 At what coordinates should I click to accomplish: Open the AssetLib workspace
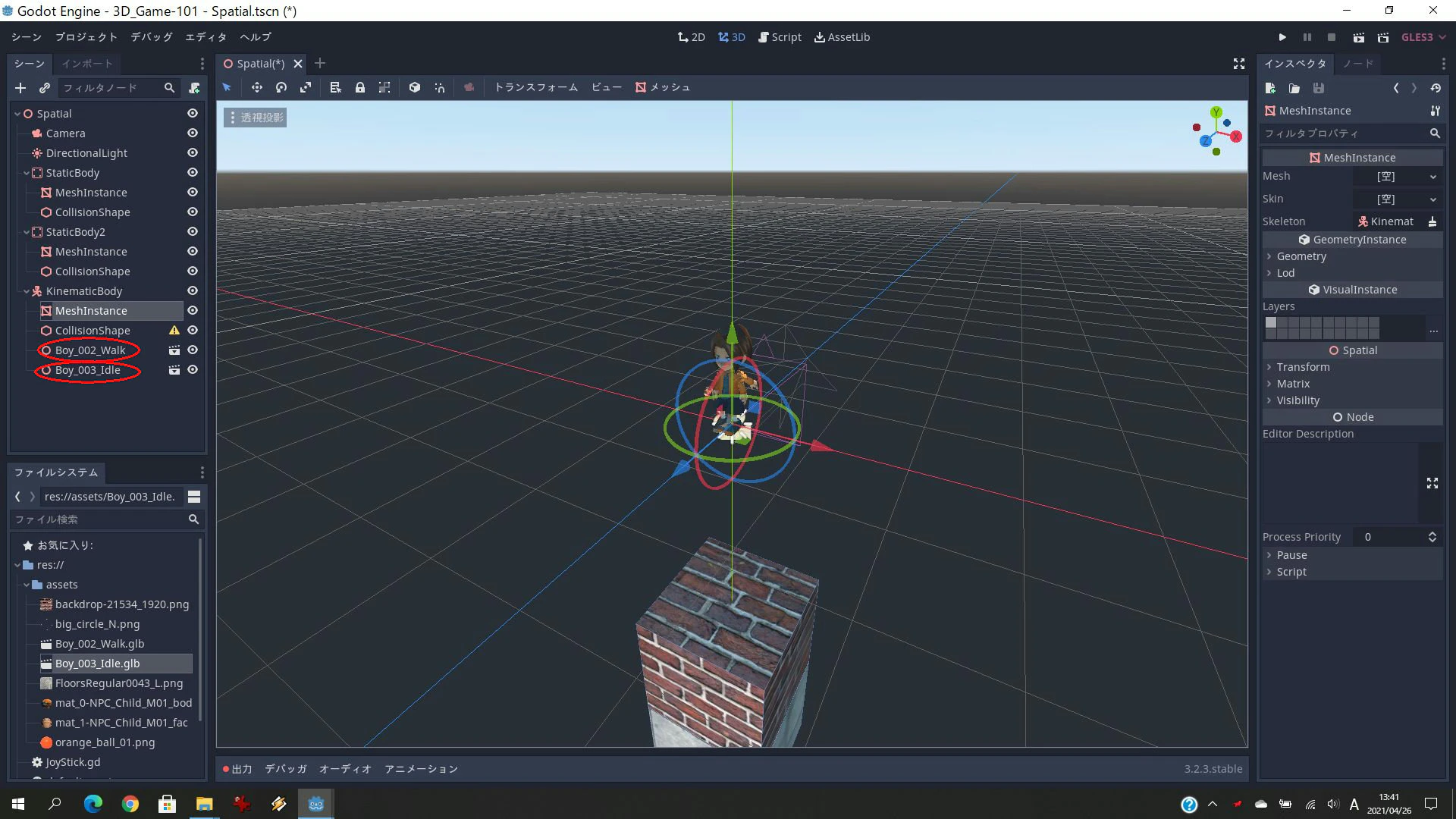[x=842, y=37]
